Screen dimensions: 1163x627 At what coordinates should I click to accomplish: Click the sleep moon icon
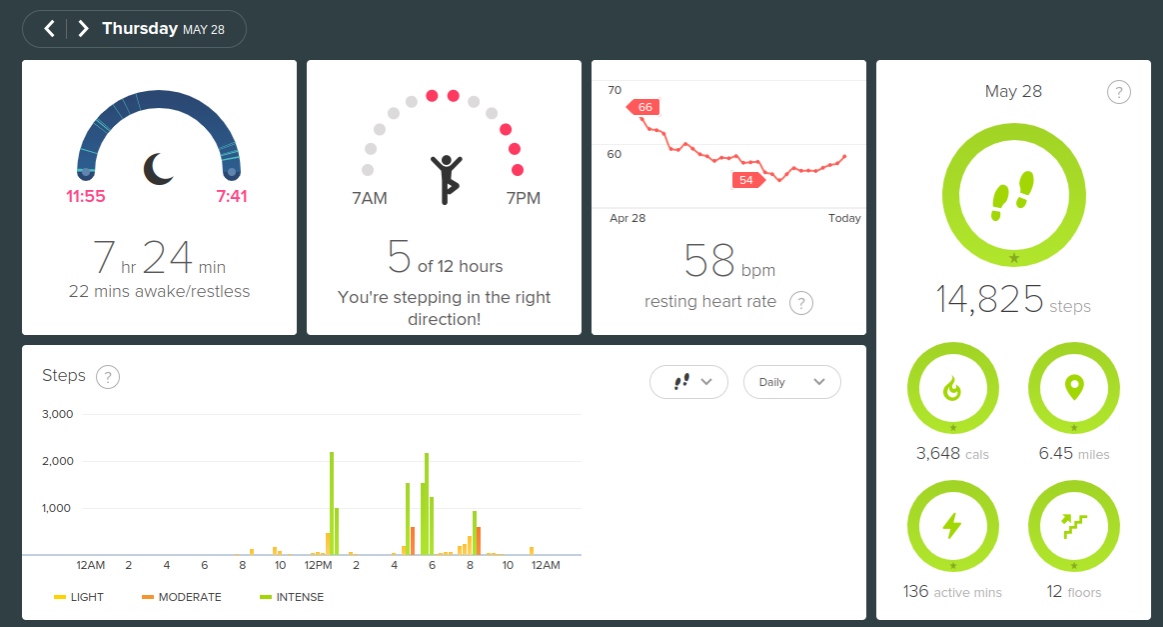point(159,168)
